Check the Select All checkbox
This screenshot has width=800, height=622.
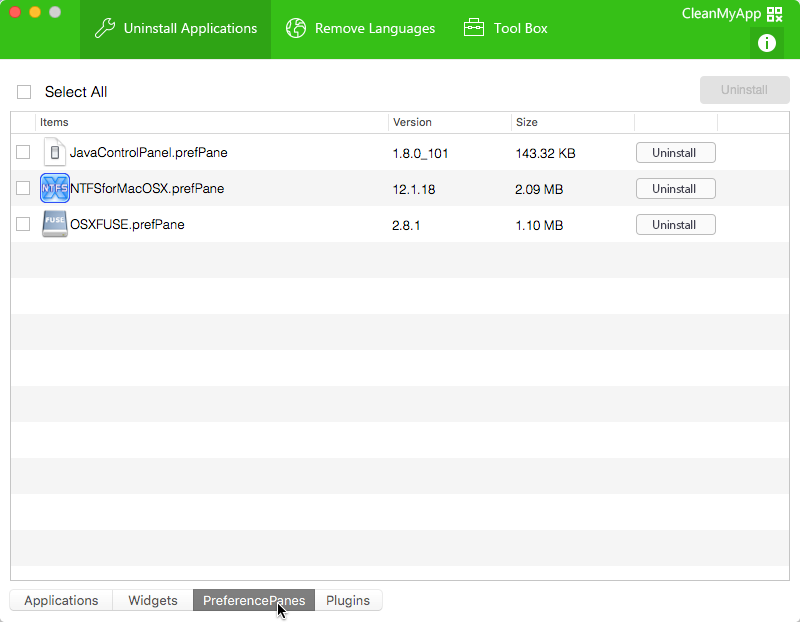tap(24, 92)
